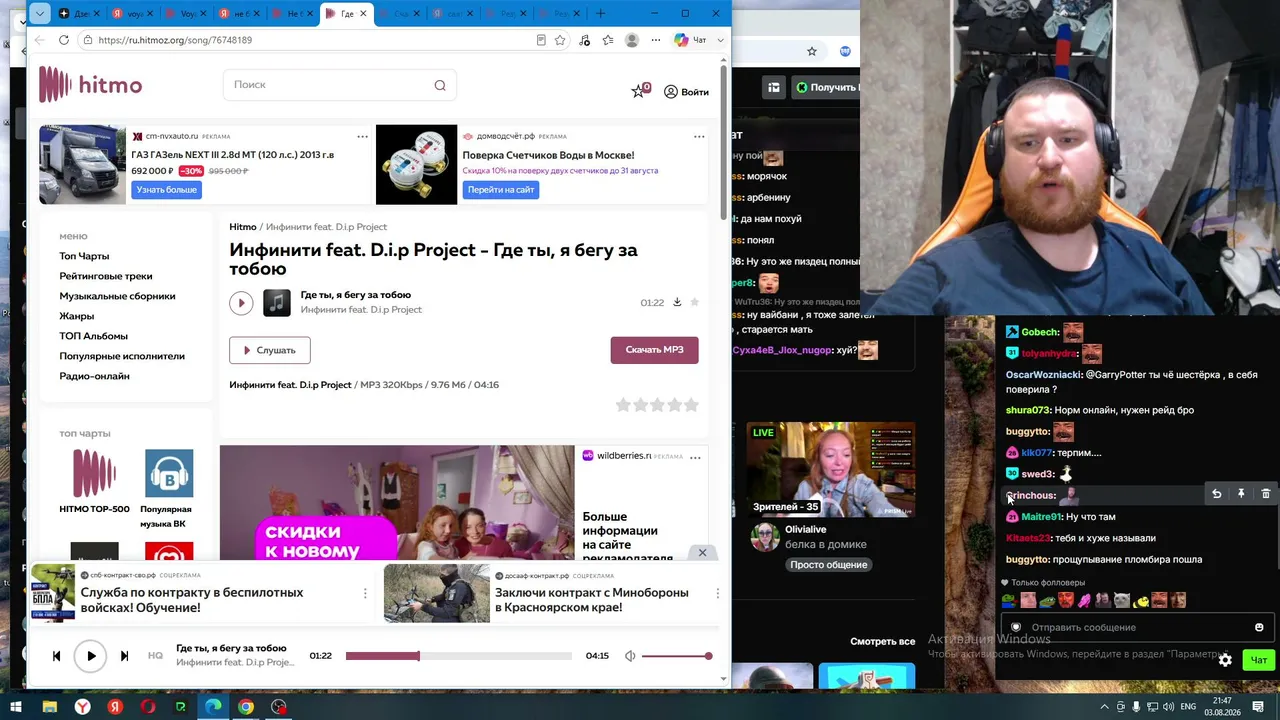The image size is (1280, 720).
Task: Reload the hitmo page
Action: (x=64, y=40)
